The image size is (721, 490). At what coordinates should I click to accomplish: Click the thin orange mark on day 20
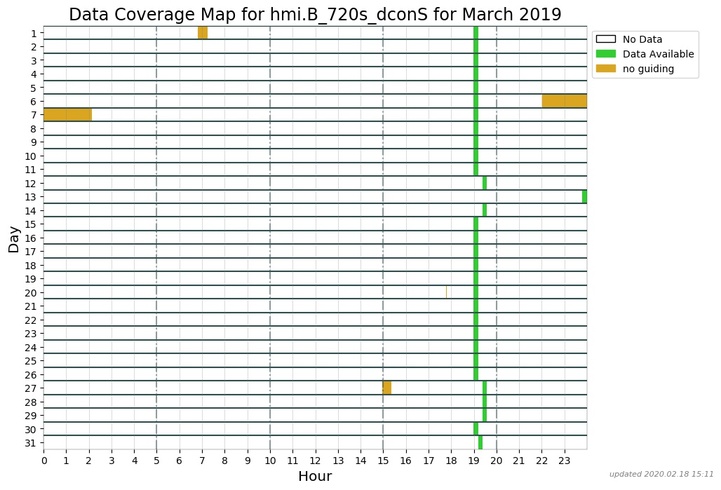[446, 292]
